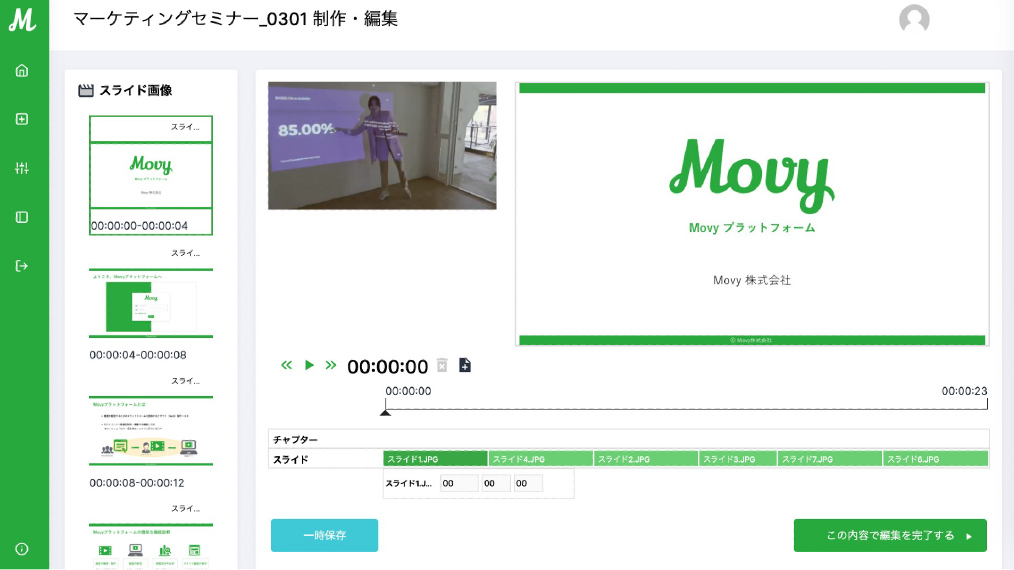Image resolution: width=1014 pixels, height=570 pixels.
Task: Open the sliders settings icon in sidebar
Action: (x=22, y=168)
